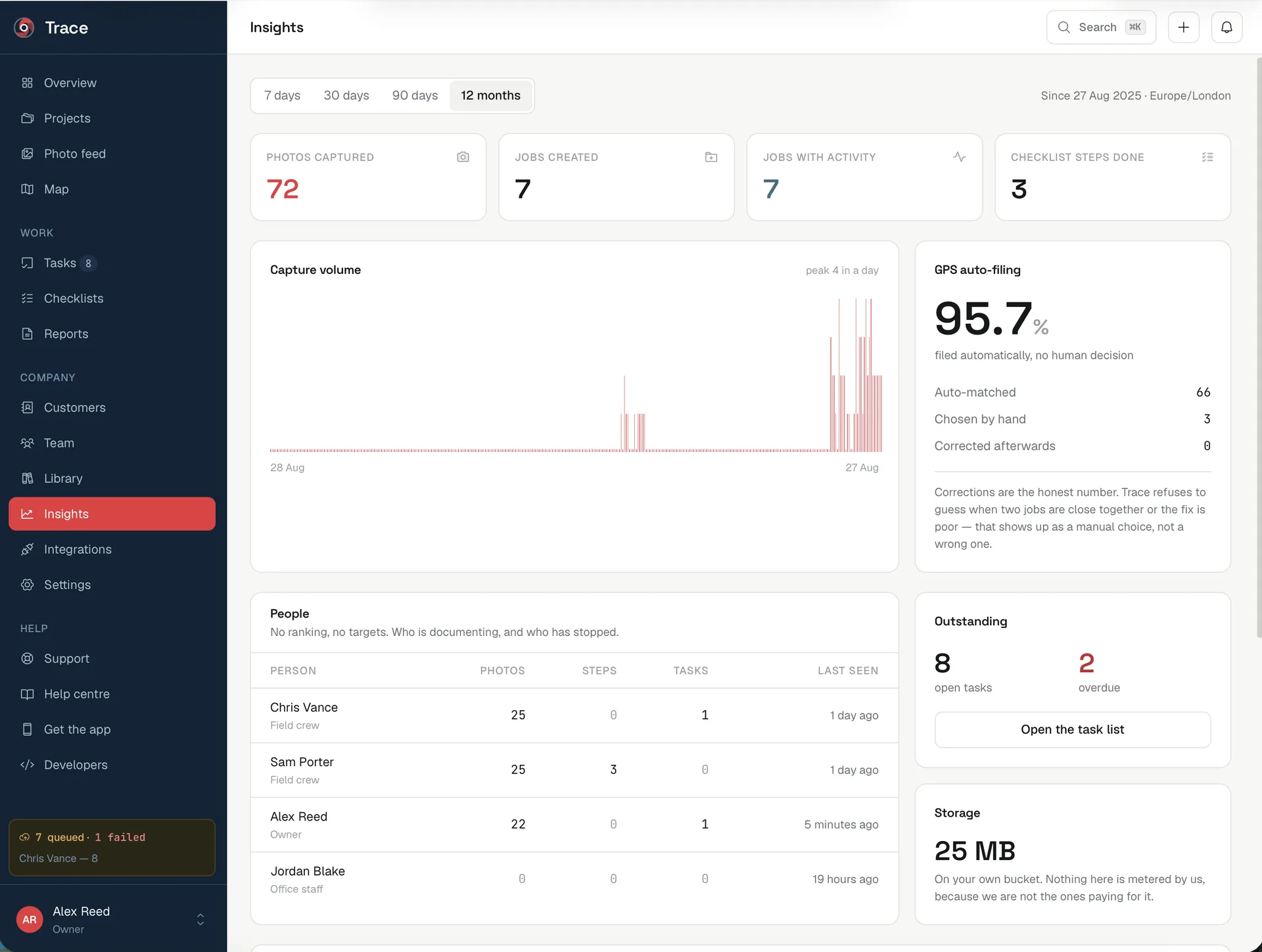Open notifications via the bell icon

coord(1227,28)
